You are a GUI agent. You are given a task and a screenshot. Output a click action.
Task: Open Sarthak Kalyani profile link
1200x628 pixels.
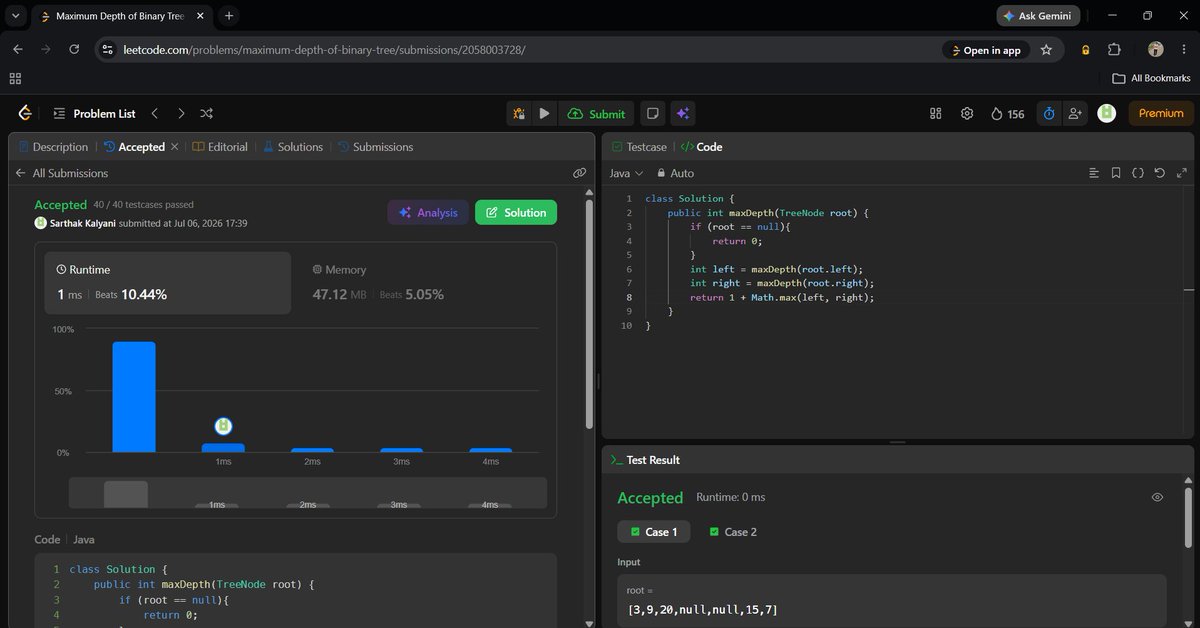83,223
